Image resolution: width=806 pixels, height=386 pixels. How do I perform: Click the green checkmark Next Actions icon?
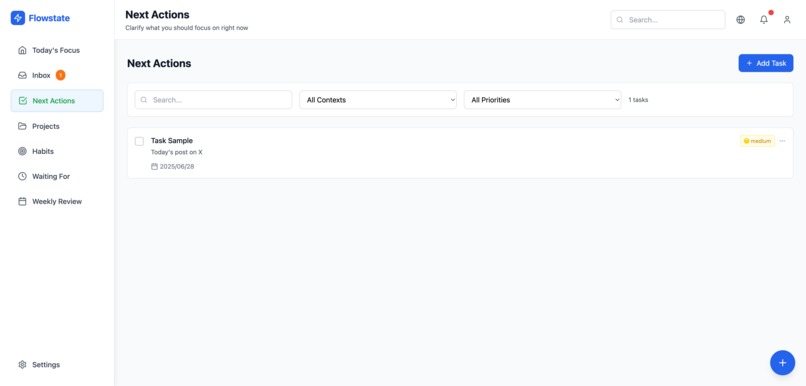coord(23,101)
